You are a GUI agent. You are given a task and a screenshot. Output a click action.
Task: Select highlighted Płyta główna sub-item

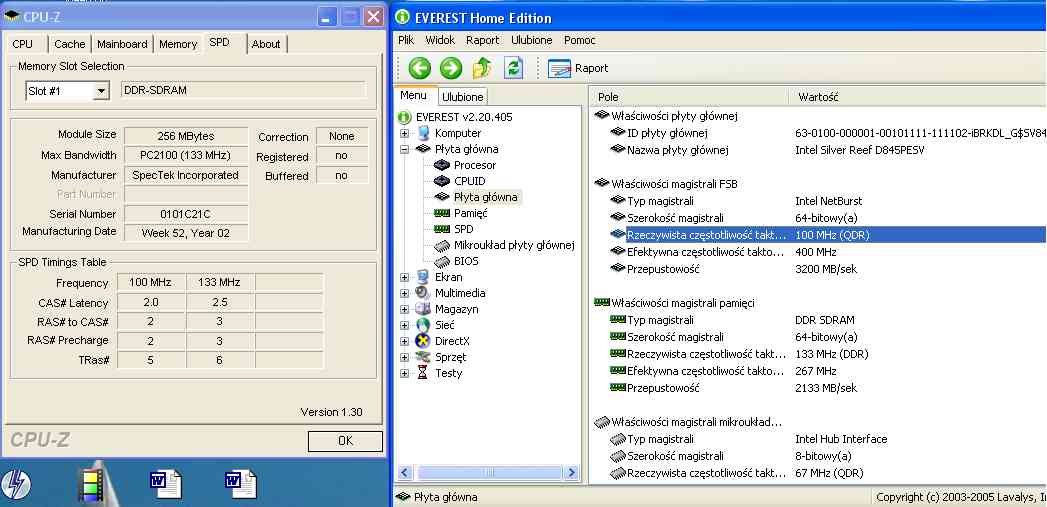pos(485,197)
